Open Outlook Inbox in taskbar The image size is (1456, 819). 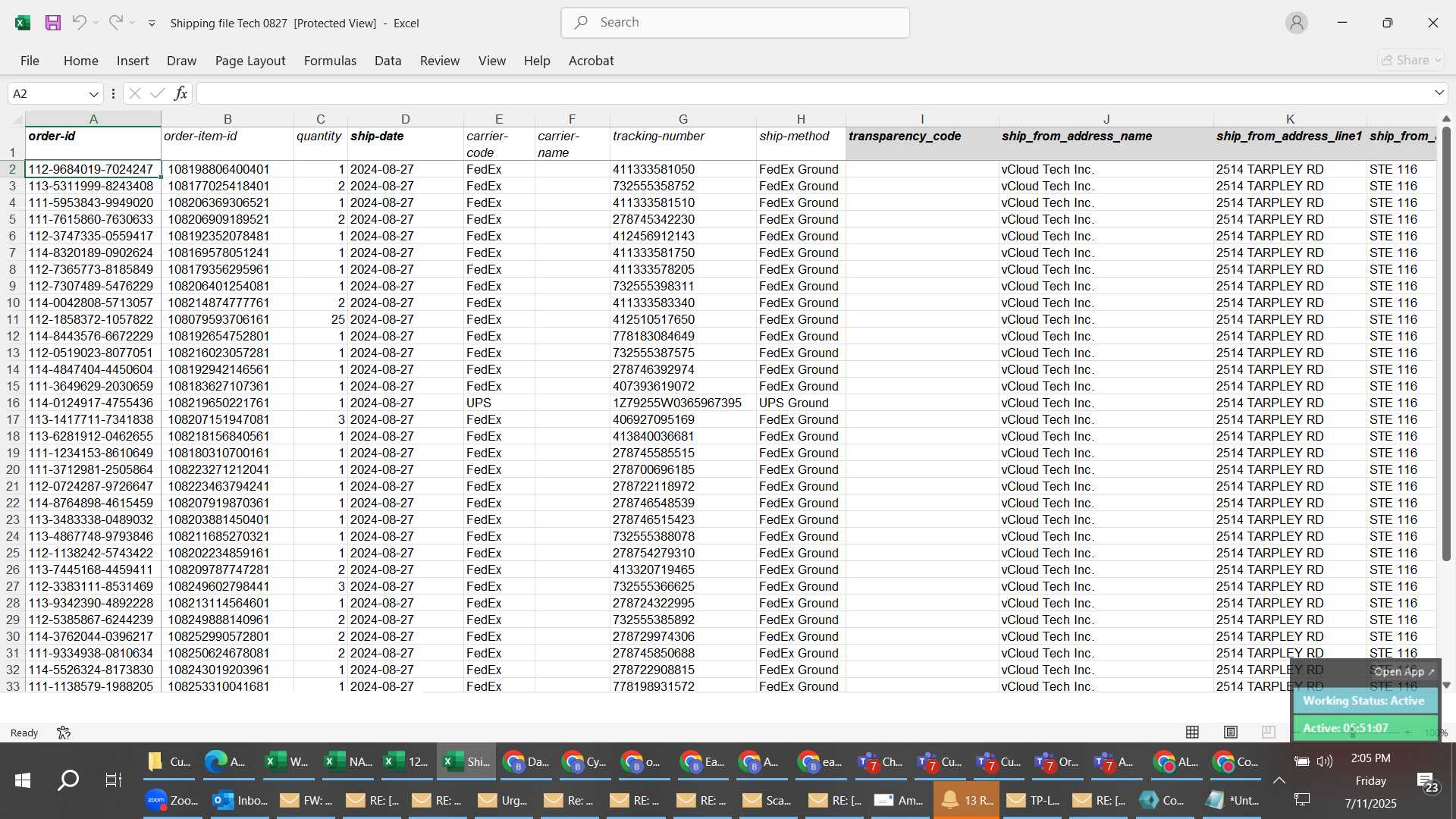[240, 800]
